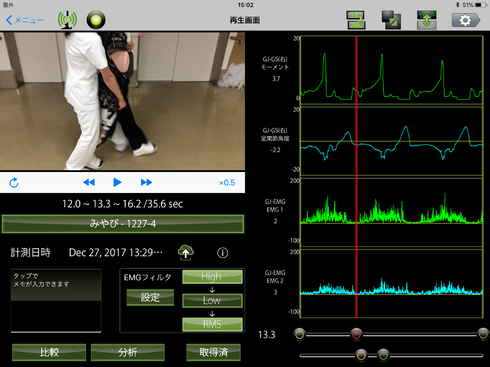Tap the video preview frame
This screenshot has width=490, height=367.
coord(122,101)
